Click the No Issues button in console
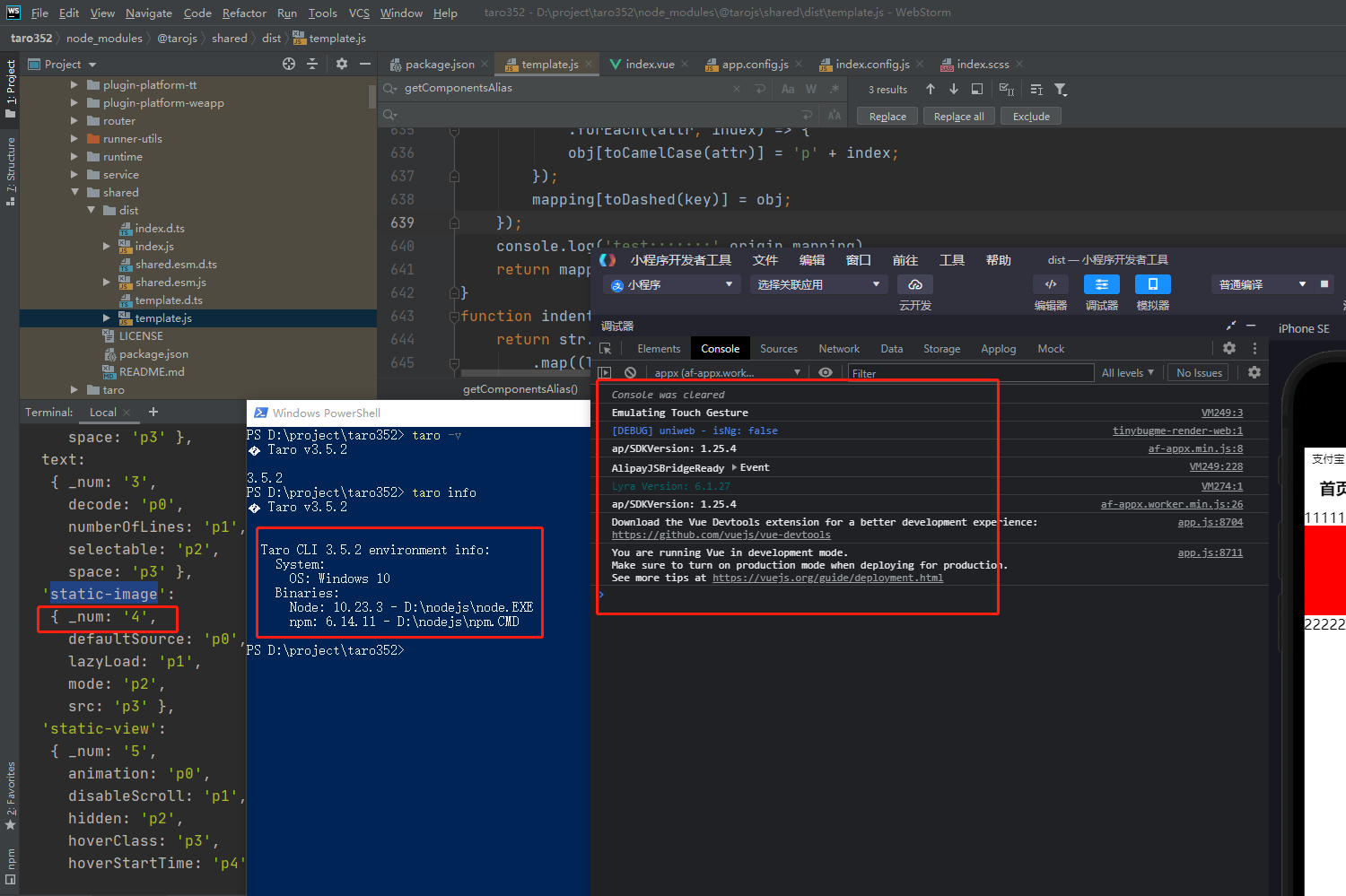The height and width of the screenshot is (896, 1346). (x=1199, y=372)
